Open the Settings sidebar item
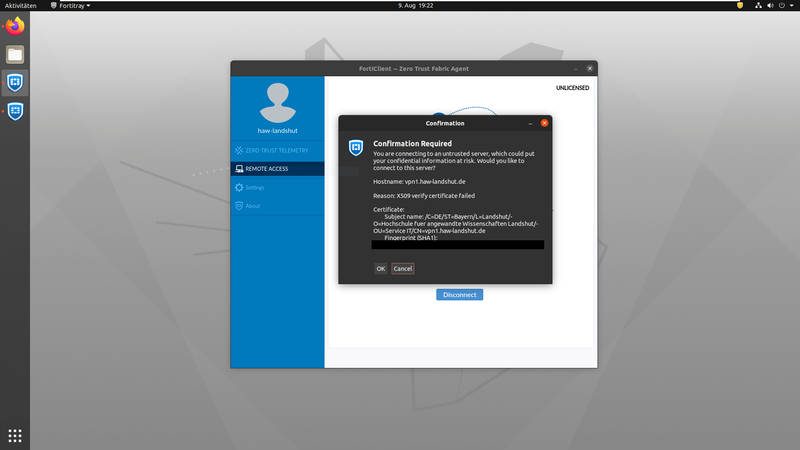 click(x=255, y=187)
